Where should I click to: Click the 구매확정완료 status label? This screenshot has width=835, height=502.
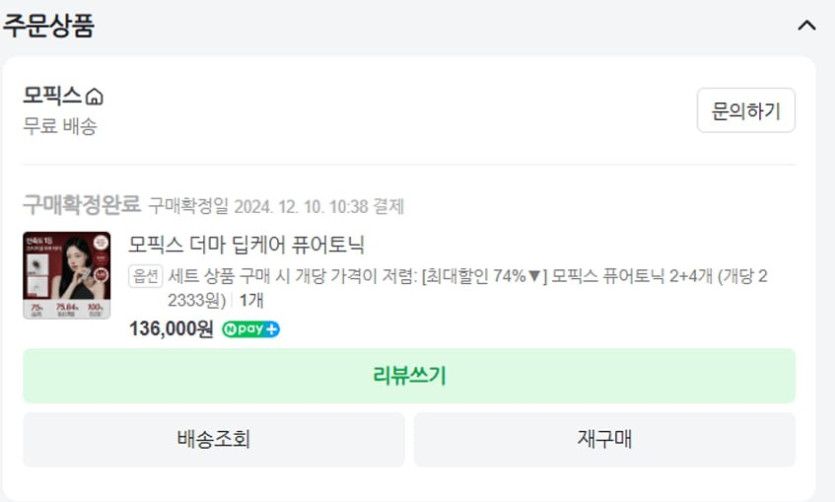[x=82, y=205]
